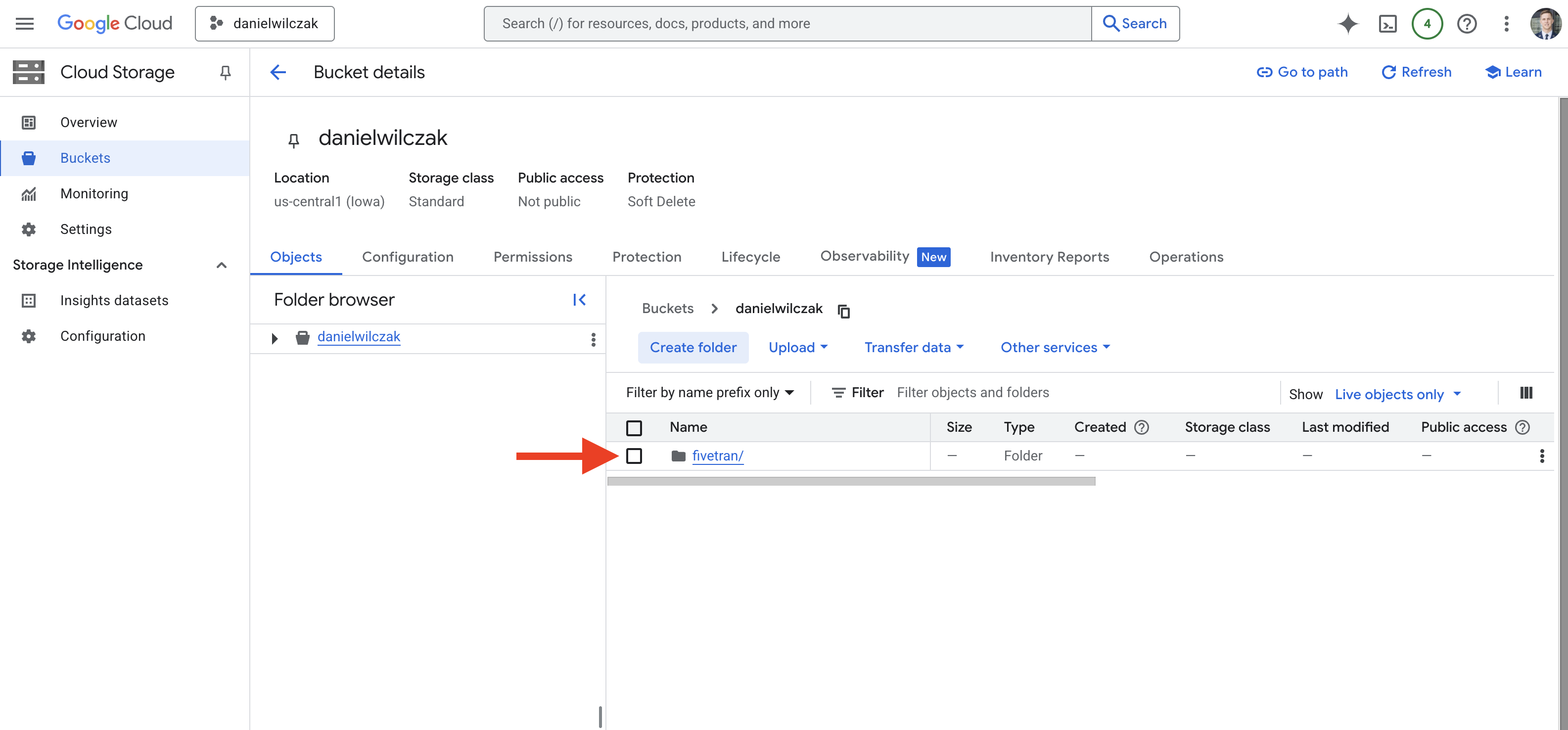Click the Cloud Storage product icon
This screenshot has width=1568, height=730.
tap(29, 72)
